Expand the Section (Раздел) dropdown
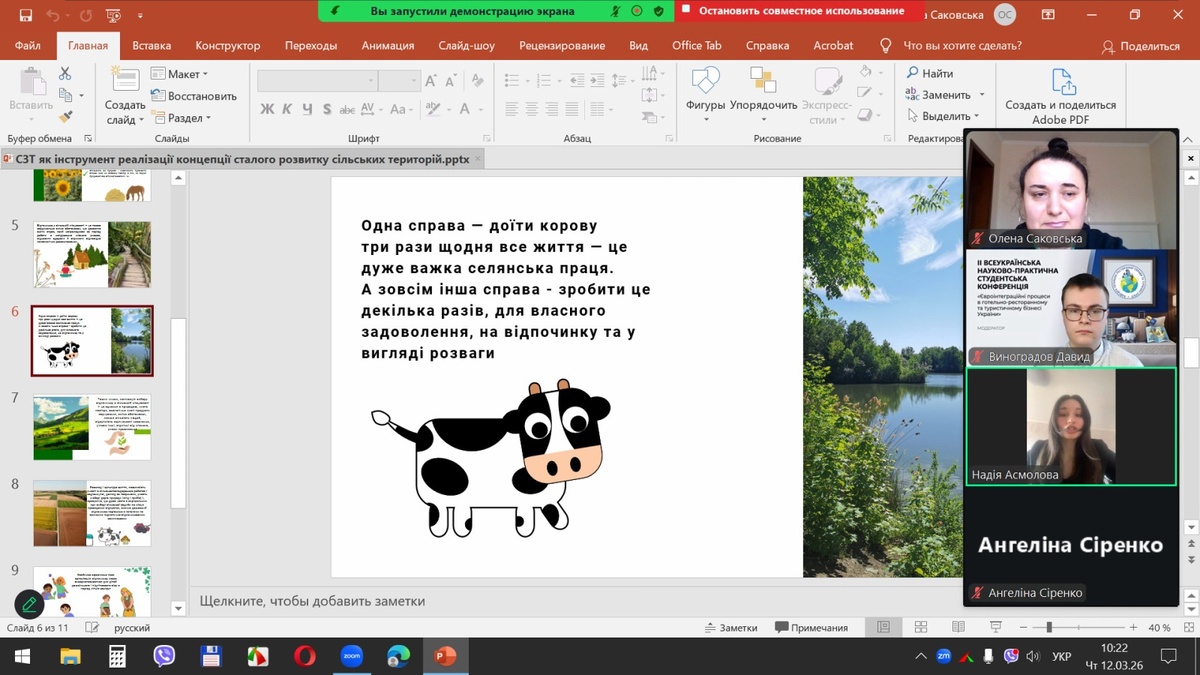This screenshot has width=1200, height=675. 181,118
